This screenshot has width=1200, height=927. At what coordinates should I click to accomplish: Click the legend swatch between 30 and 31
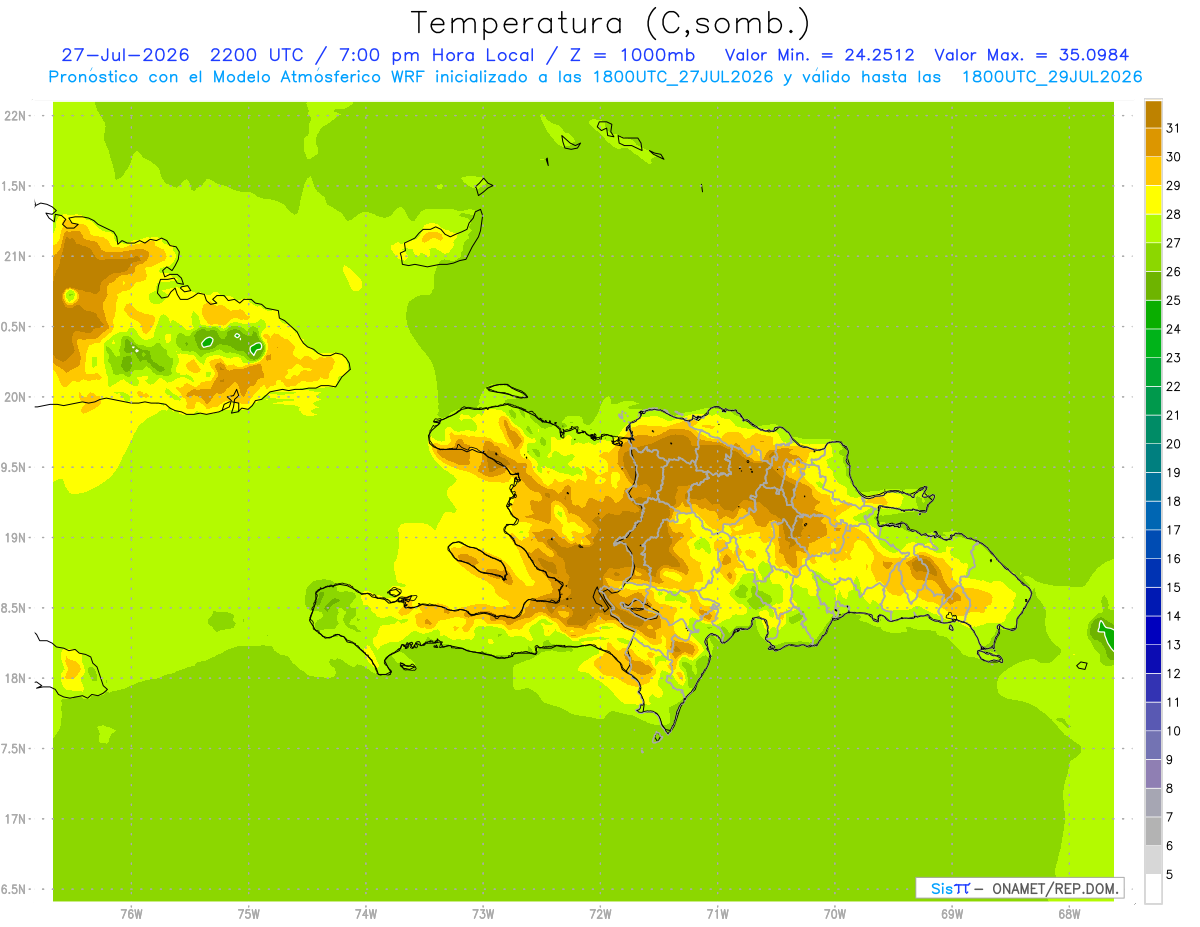pyautogui.click(x=1153, y=142)
